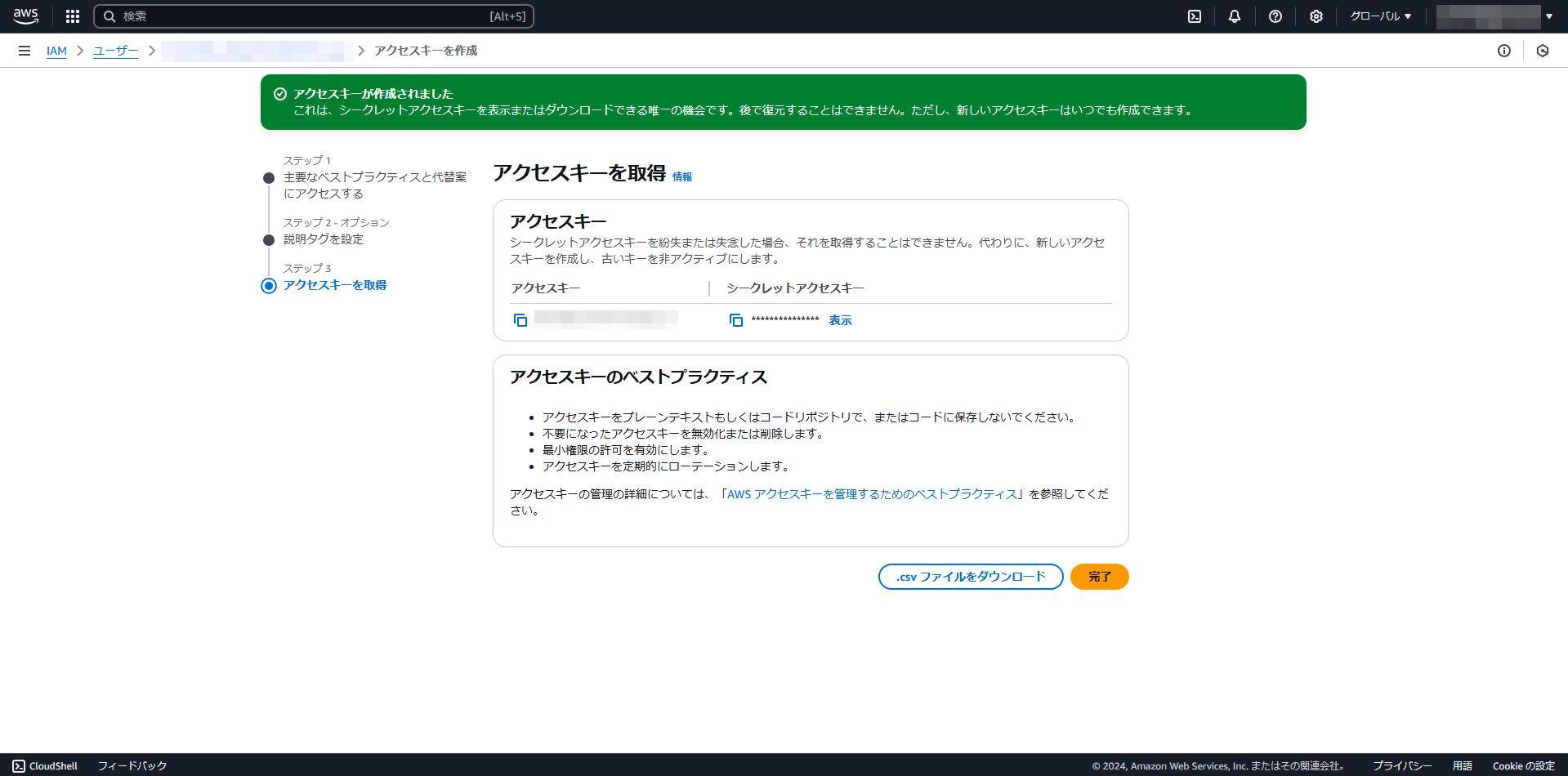
Task: Open the hexagon tools panel icon
Action: point(1543,51)
